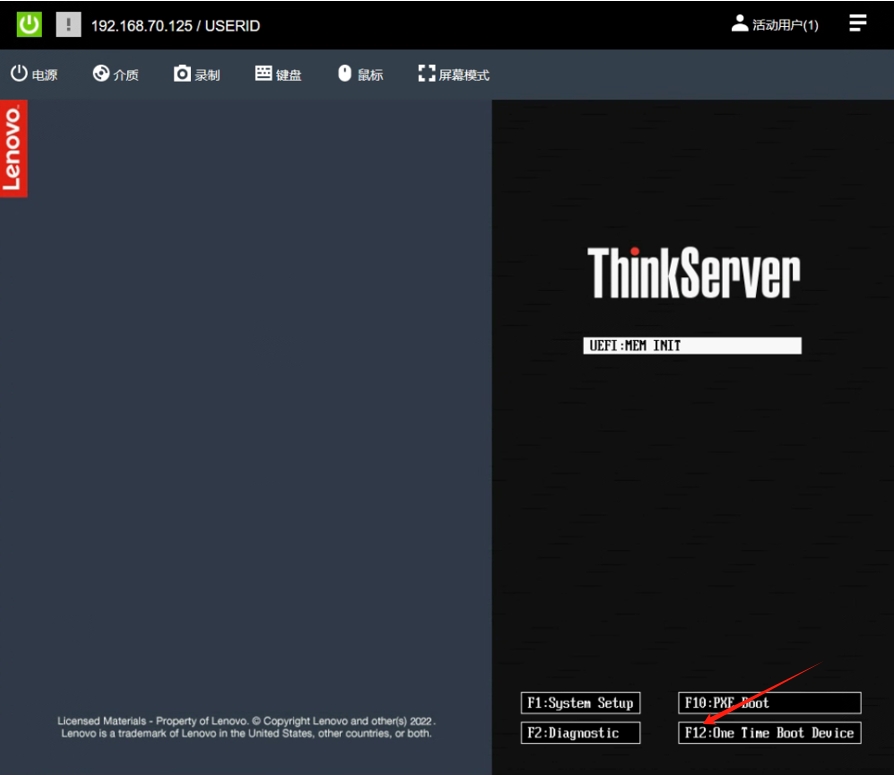Open the 录制 capture menu

pyautogui.click(x=197, y=74)
